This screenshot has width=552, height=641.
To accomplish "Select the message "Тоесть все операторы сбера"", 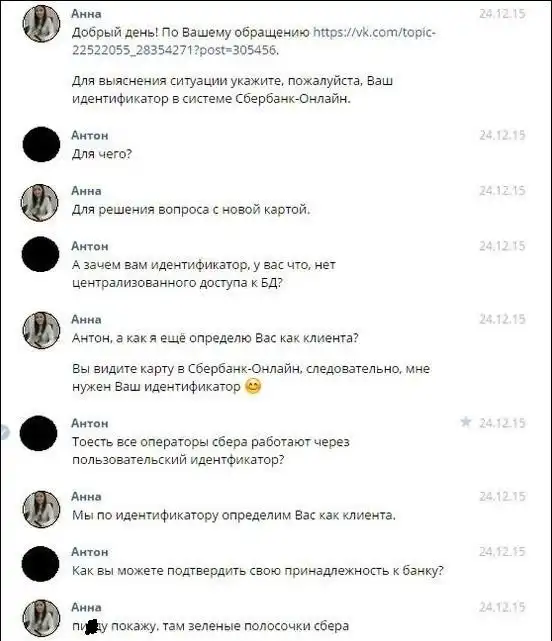I will pos(211,450).
